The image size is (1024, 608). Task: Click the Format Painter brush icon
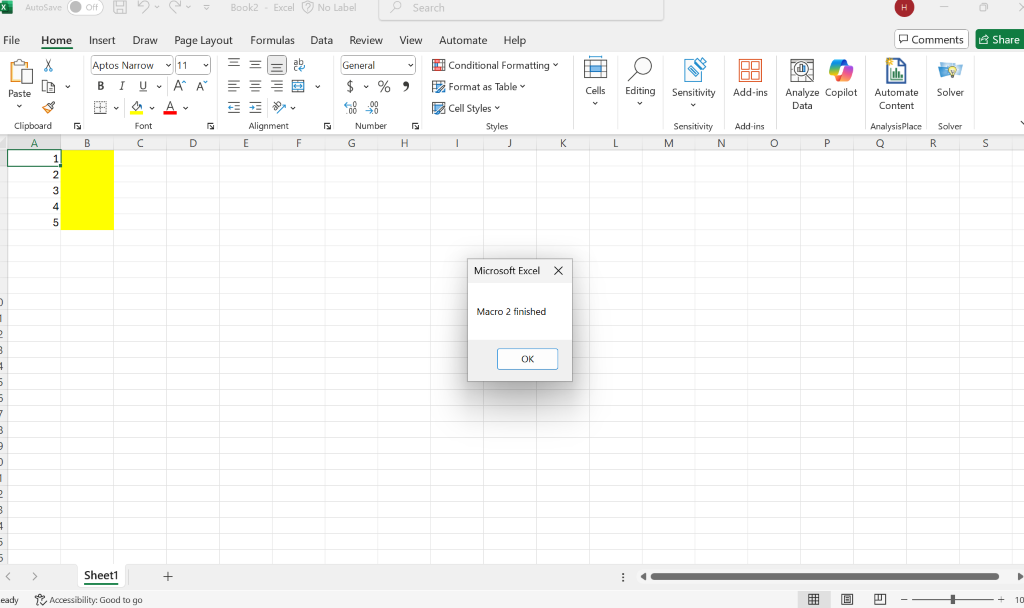pos(48,107)
